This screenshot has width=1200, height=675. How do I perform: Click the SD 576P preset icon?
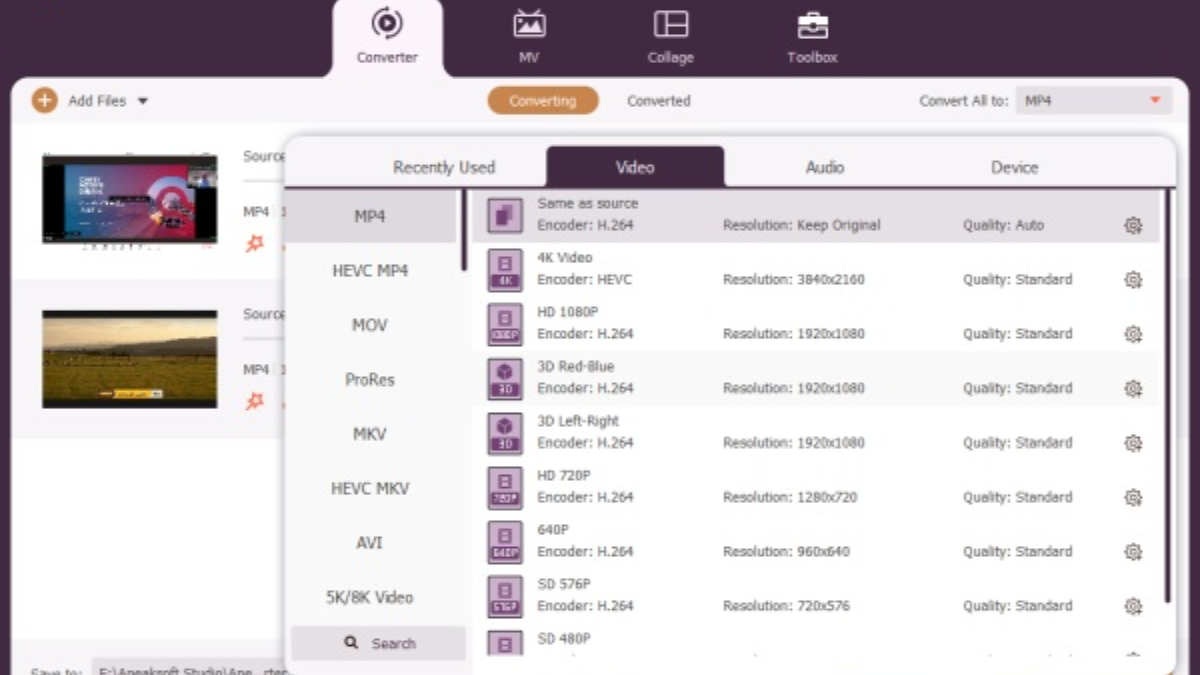(x=505, y=595)
